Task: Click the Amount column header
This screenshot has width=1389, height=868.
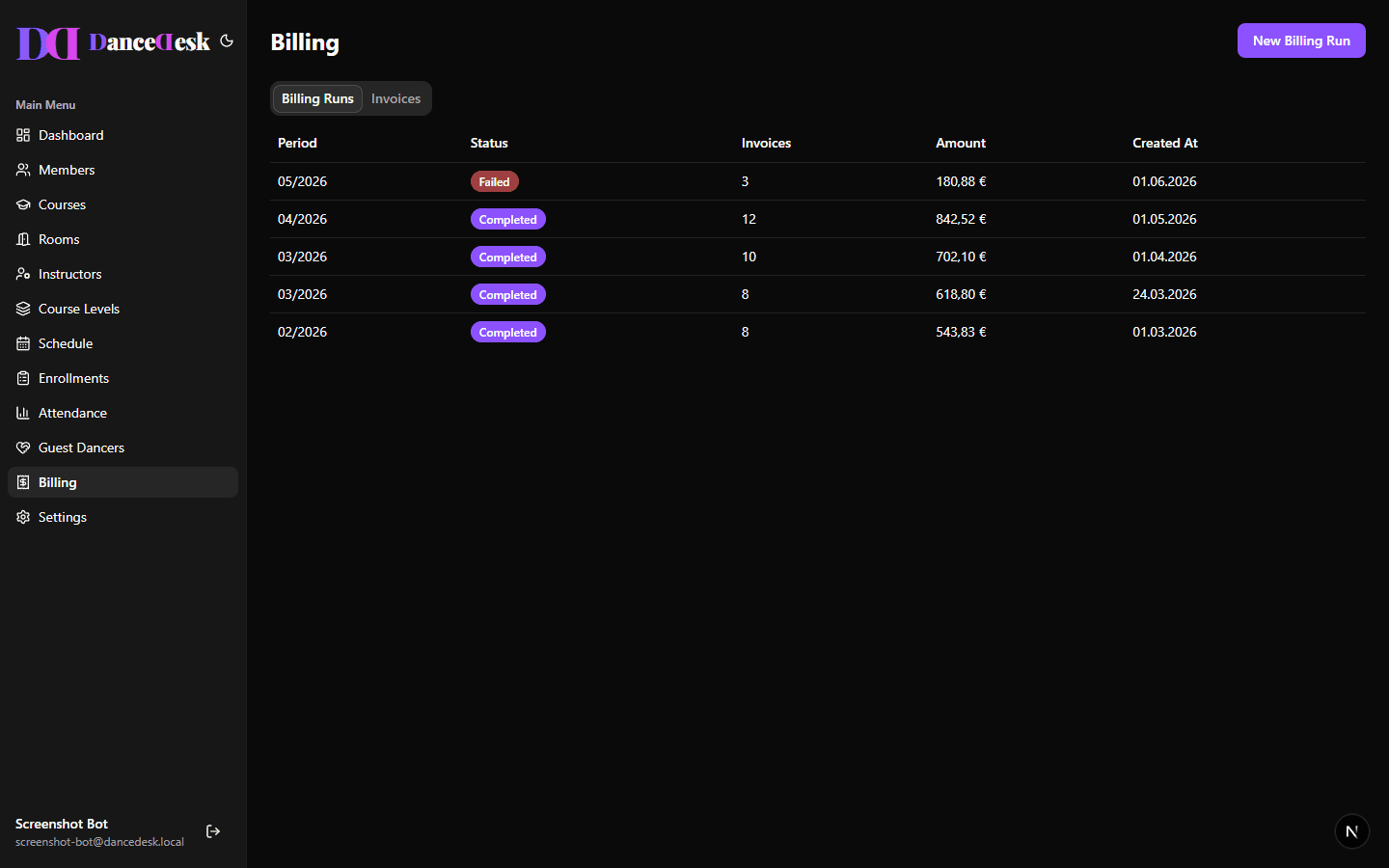Action: (x=961, y=143)
